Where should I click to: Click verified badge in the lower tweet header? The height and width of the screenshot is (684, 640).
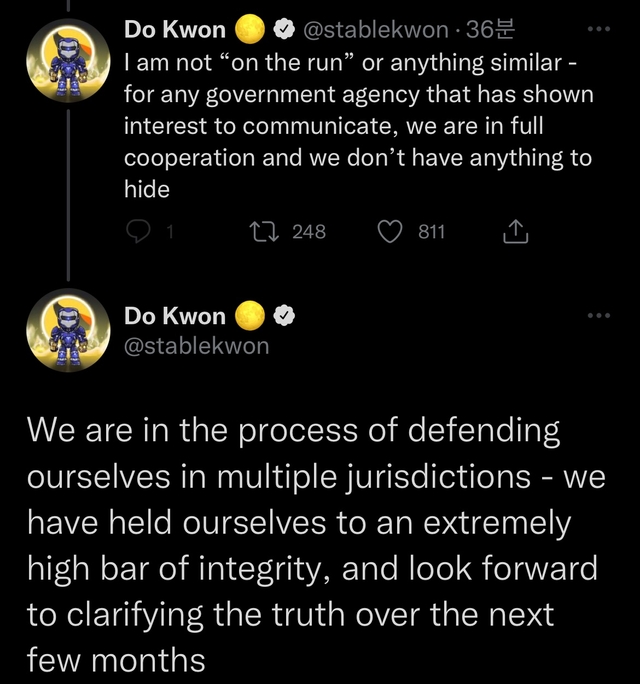[283, 316]
